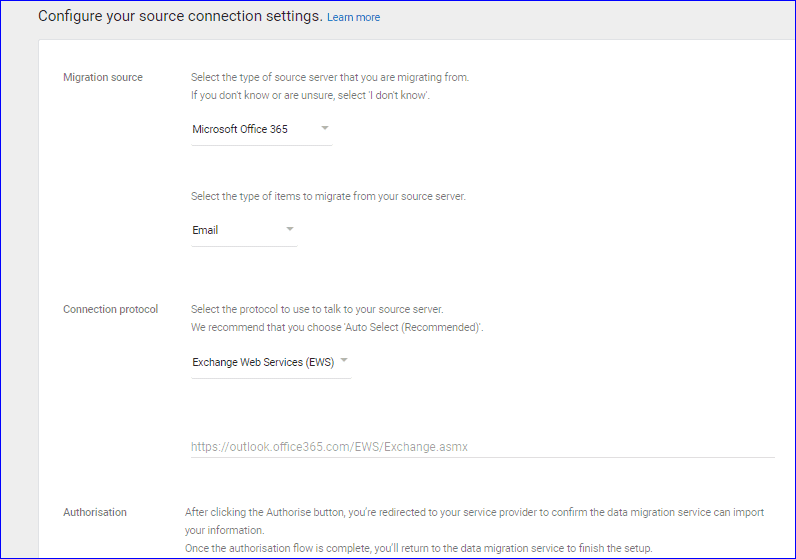796x559 pixels.
Task: Click the Exchange Web Services (EWS) value
Action: 263,362
